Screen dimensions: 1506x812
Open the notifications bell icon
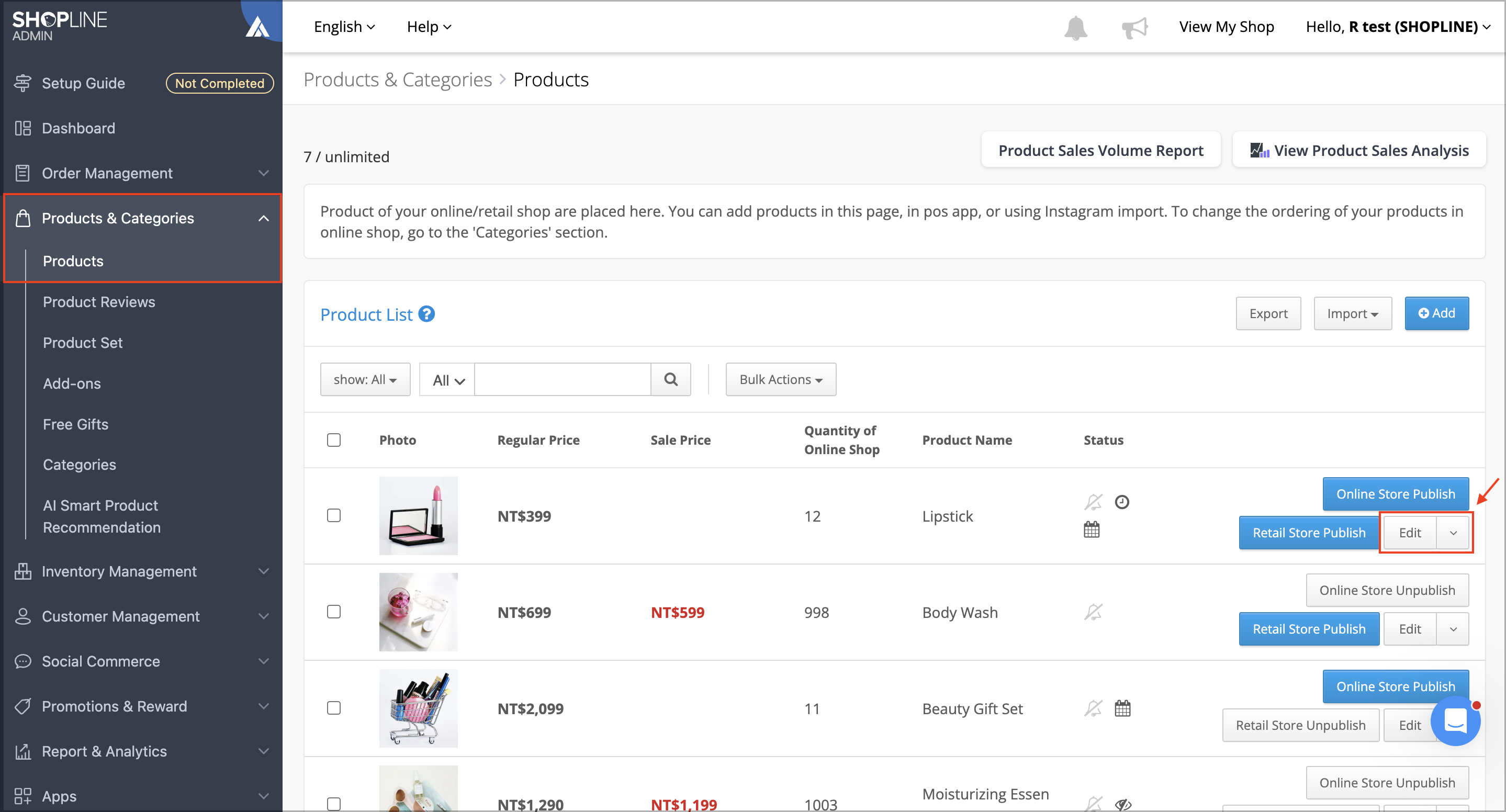1075,28
